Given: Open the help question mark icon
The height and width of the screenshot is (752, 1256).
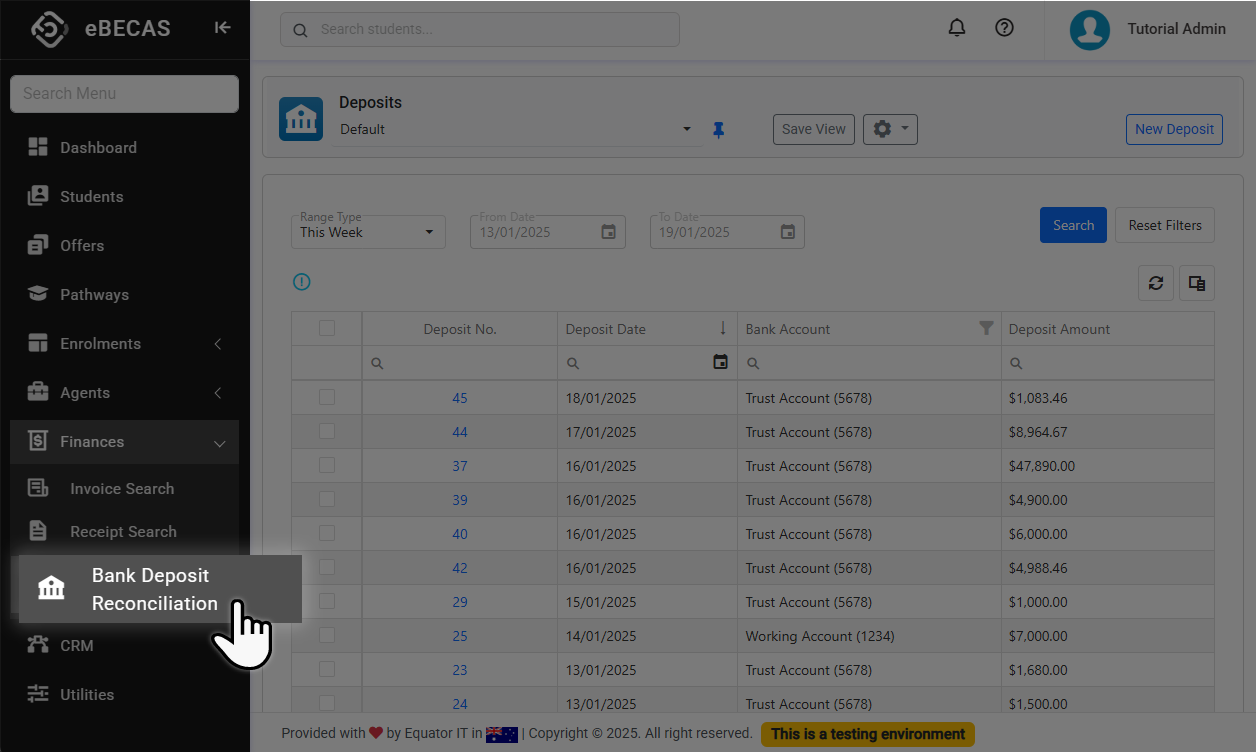Looking at the screenshot, I should point(1005,28).
